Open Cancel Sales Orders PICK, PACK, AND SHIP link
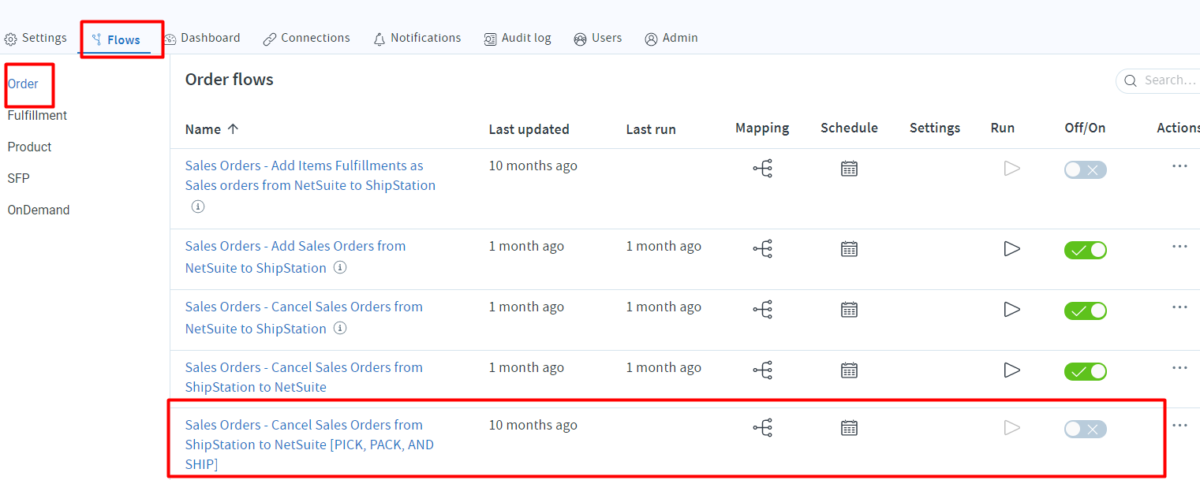This screenshot has height=480, width=1200. [x=309, y=445]
